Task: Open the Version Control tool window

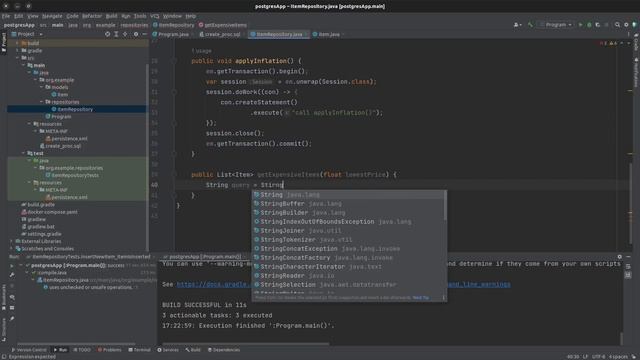Action: (x=29, y=350)
